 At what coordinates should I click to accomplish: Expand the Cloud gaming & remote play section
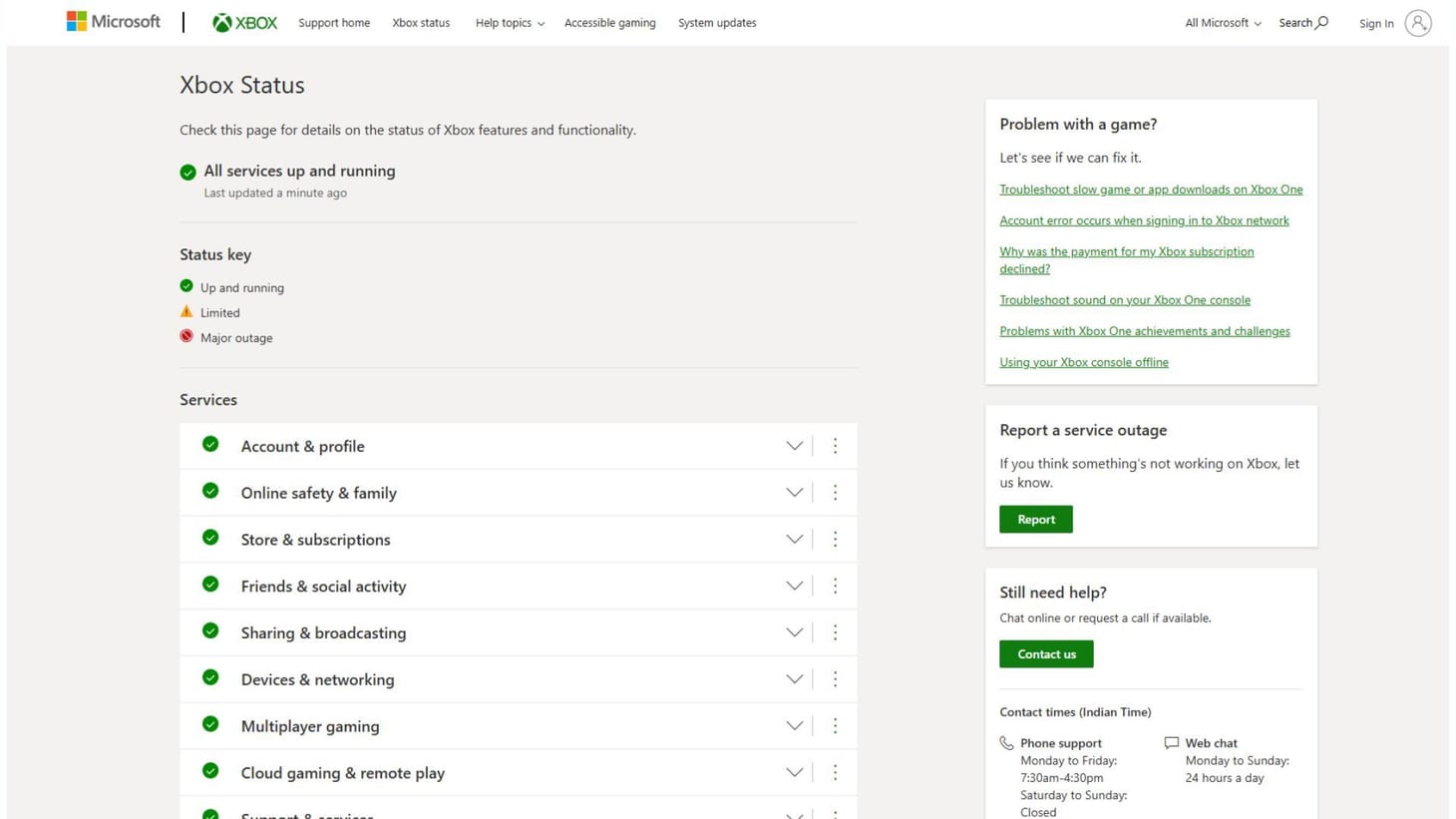(x=794, y=772)
